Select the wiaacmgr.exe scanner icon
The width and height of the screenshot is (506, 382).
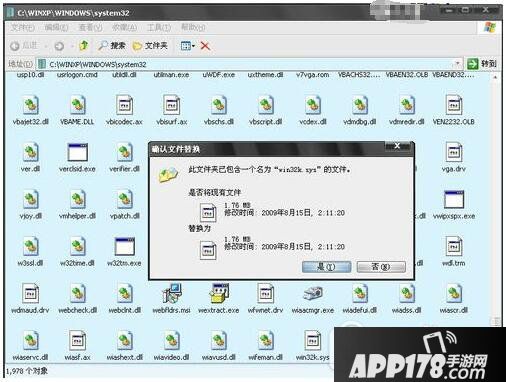(x=313, y=293)
